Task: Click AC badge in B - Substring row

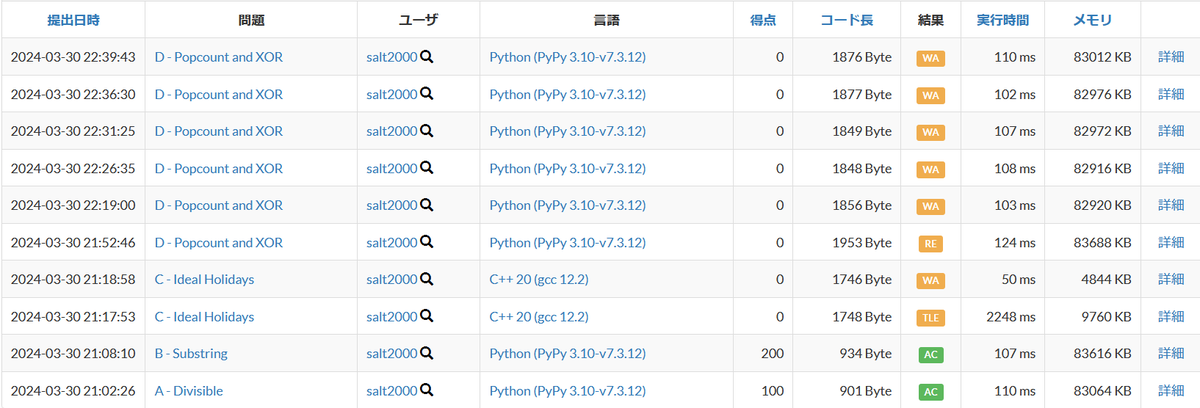Action: tap(930, 354)
